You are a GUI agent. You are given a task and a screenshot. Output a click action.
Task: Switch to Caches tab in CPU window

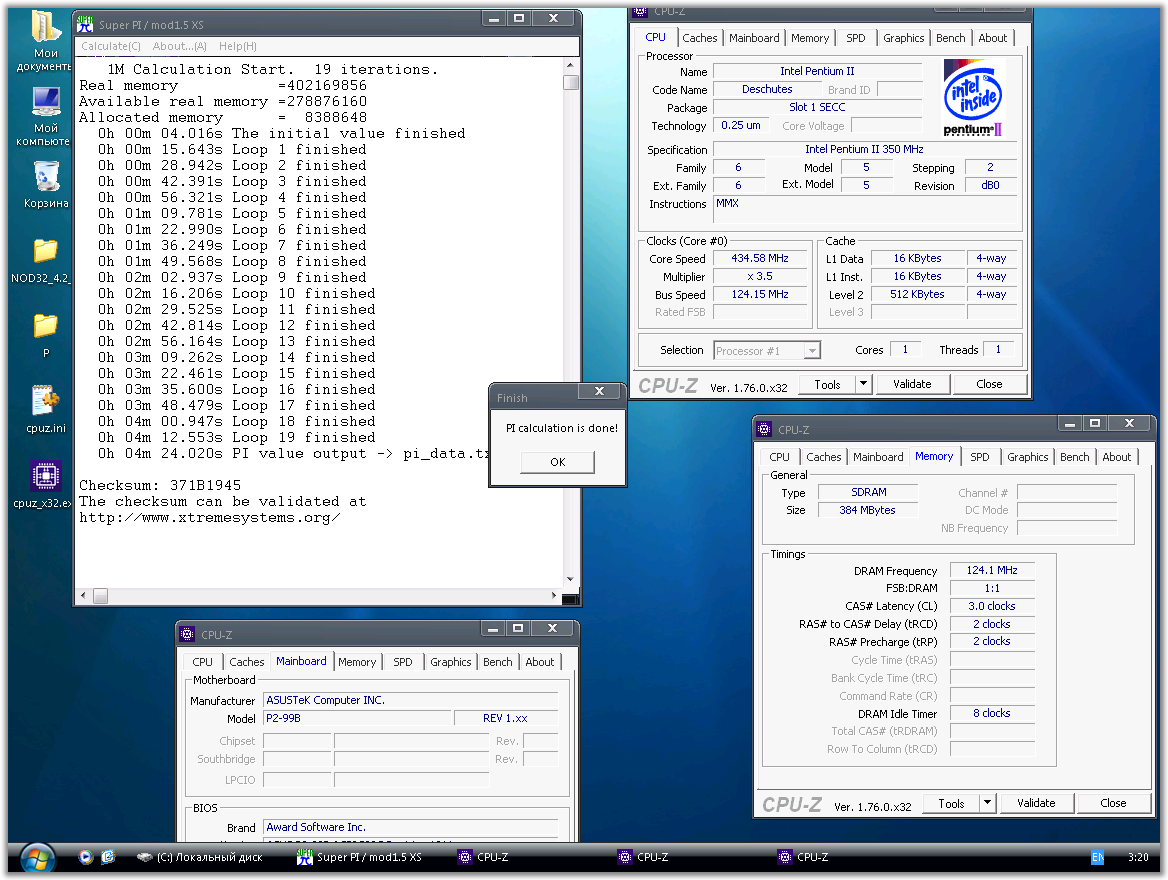(x=699, y=38)
